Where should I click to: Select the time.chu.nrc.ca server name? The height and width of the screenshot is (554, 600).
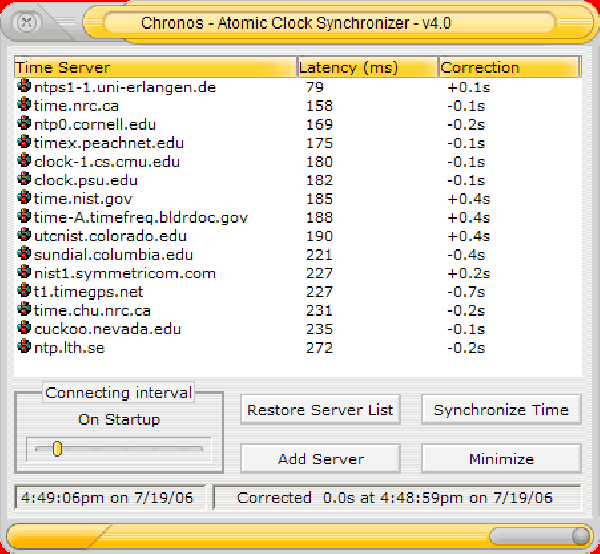click(x=92, y=311)
